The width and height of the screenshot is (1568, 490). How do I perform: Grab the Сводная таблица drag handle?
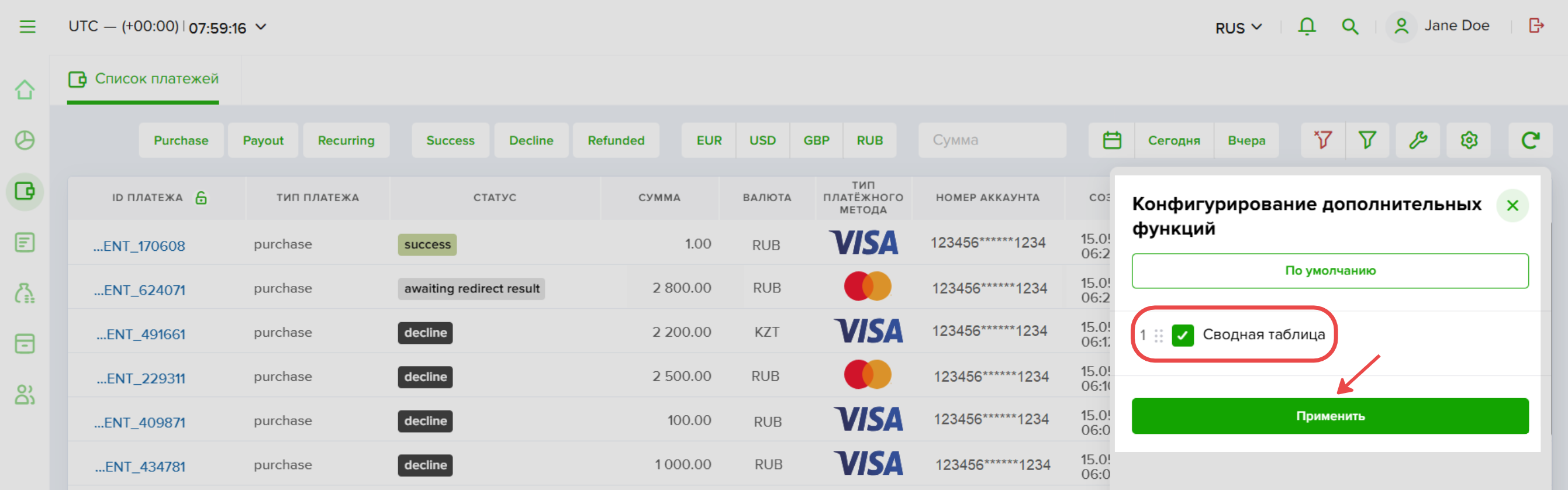point(1158,336)
